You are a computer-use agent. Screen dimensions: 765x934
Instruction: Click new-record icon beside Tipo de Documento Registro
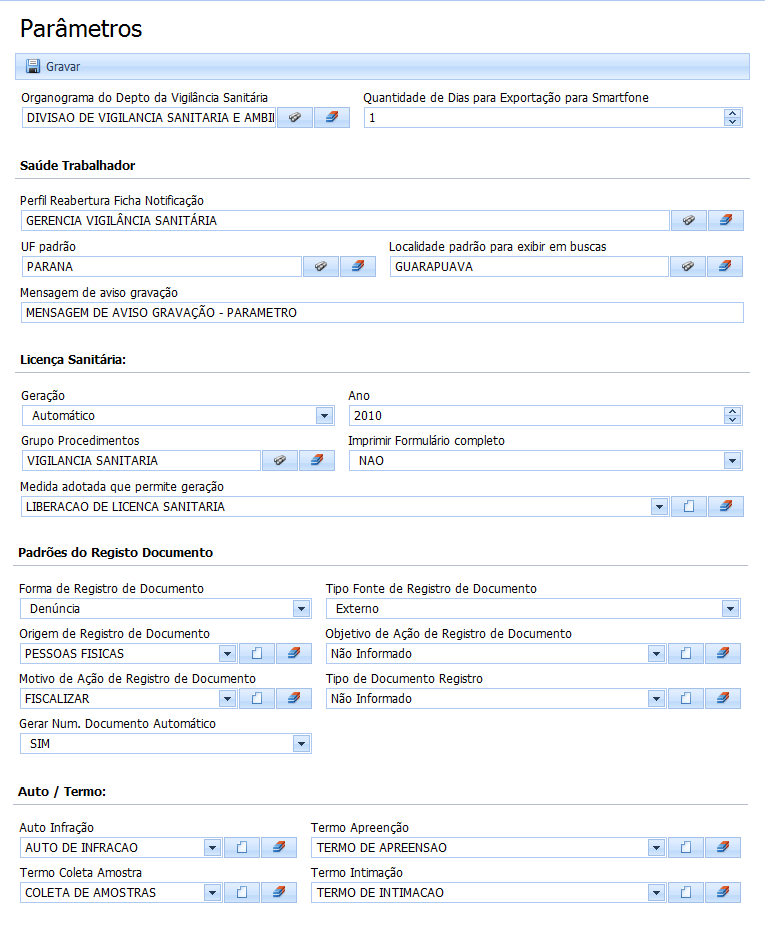[686, 698]
